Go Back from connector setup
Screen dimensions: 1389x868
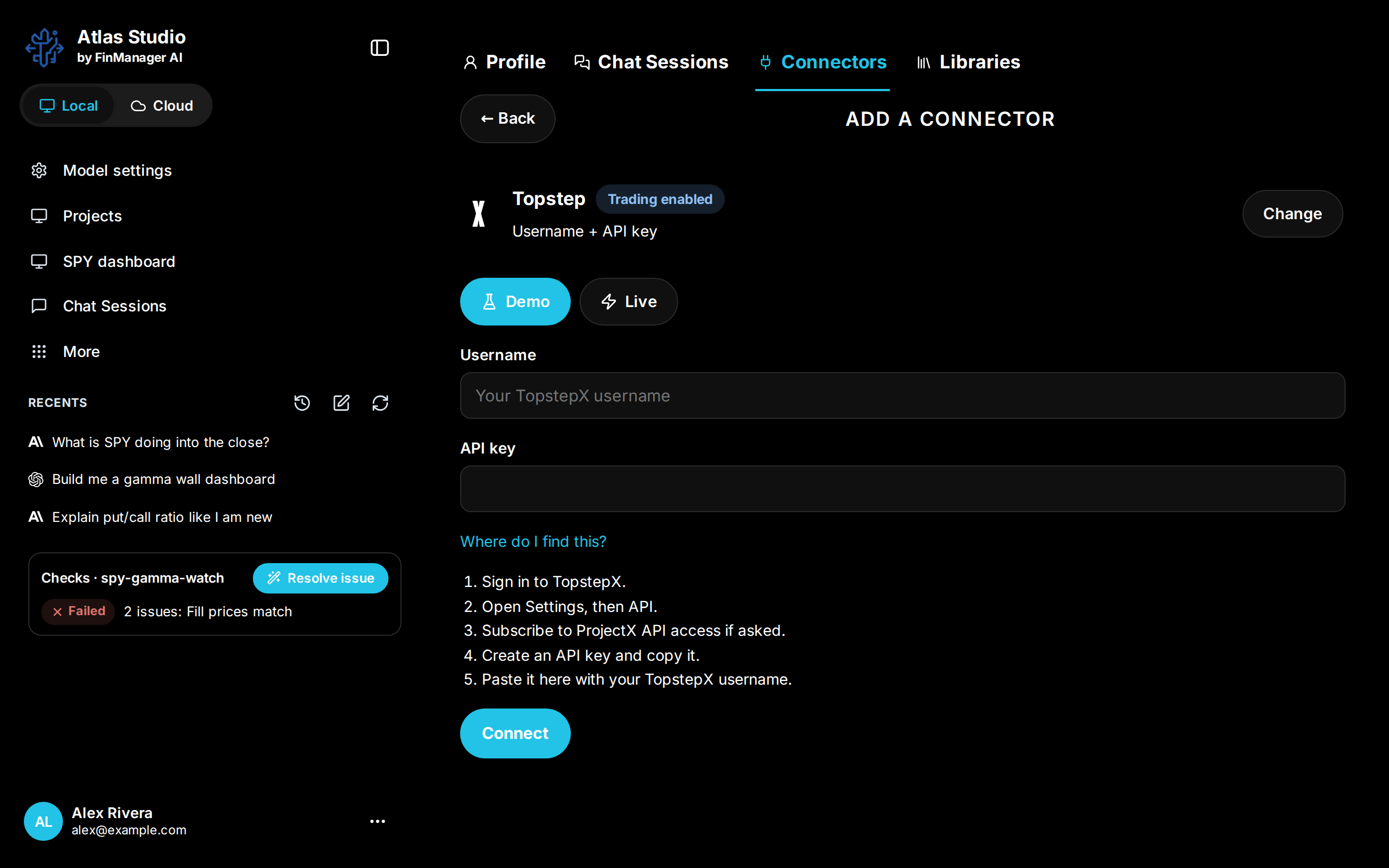[x=508, y=119]
